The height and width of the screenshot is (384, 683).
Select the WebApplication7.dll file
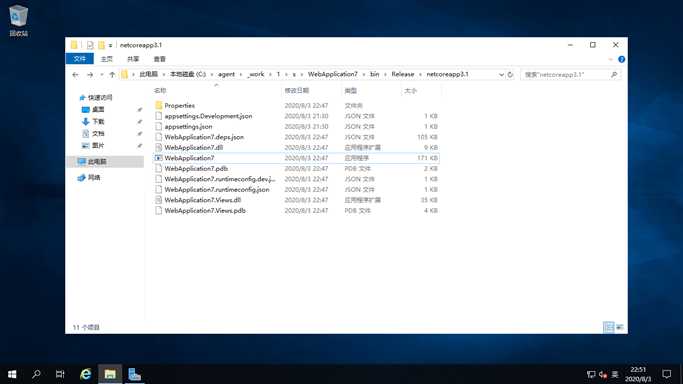coord(193,148)
